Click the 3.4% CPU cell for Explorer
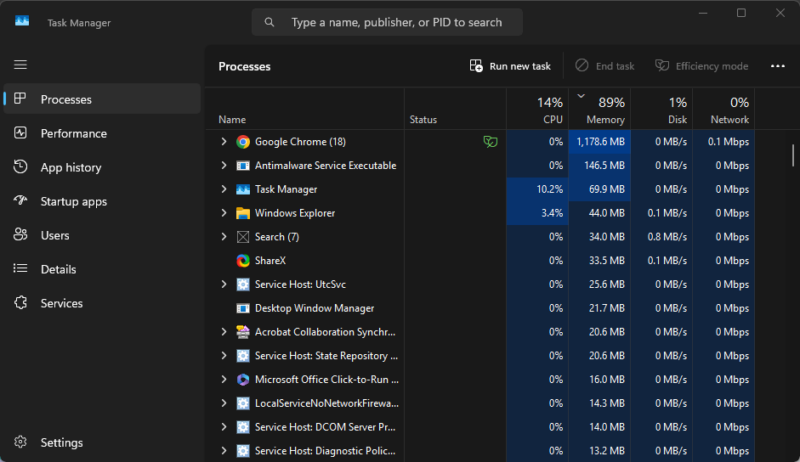The width and height of the screenshot is (800, 462). pos(537,213)
